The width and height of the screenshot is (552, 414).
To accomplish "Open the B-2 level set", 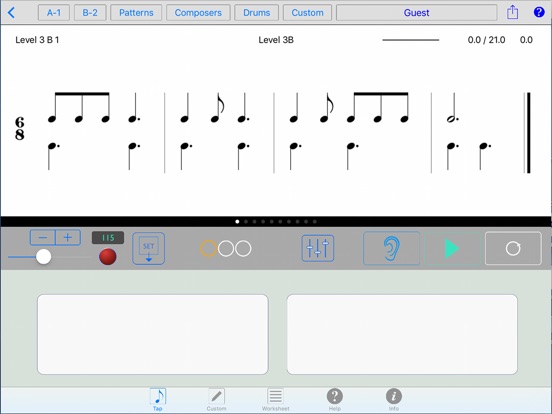I will [90, 13].
